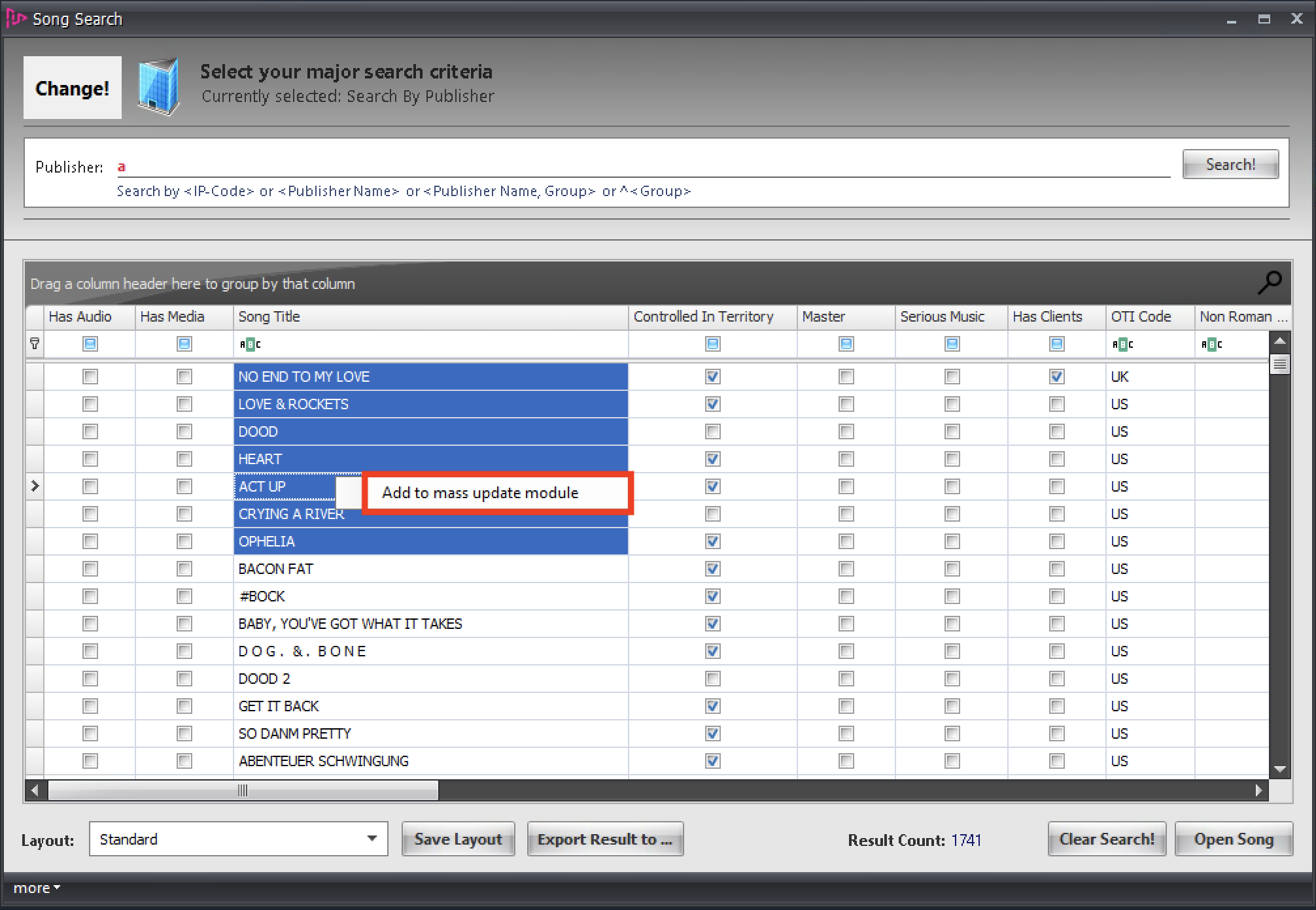
Task: Click the Song Search app logo icon
Action: tap(16, 18)
